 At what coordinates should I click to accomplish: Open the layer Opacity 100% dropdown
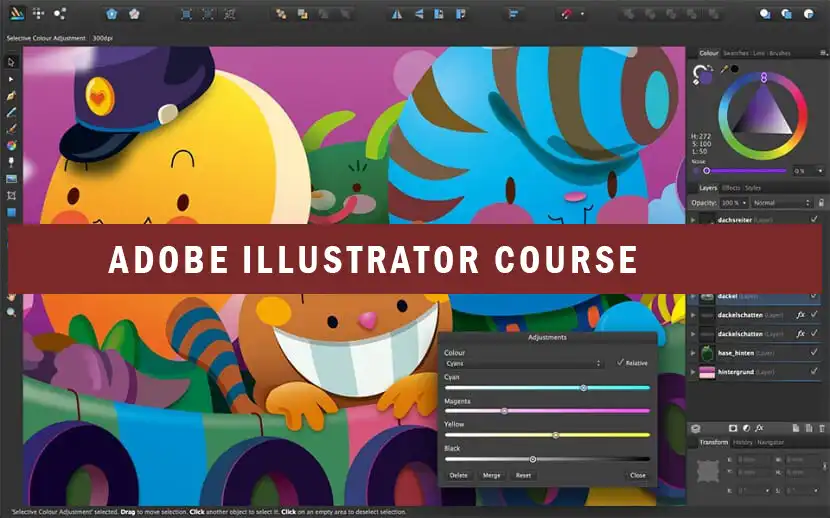734,203
